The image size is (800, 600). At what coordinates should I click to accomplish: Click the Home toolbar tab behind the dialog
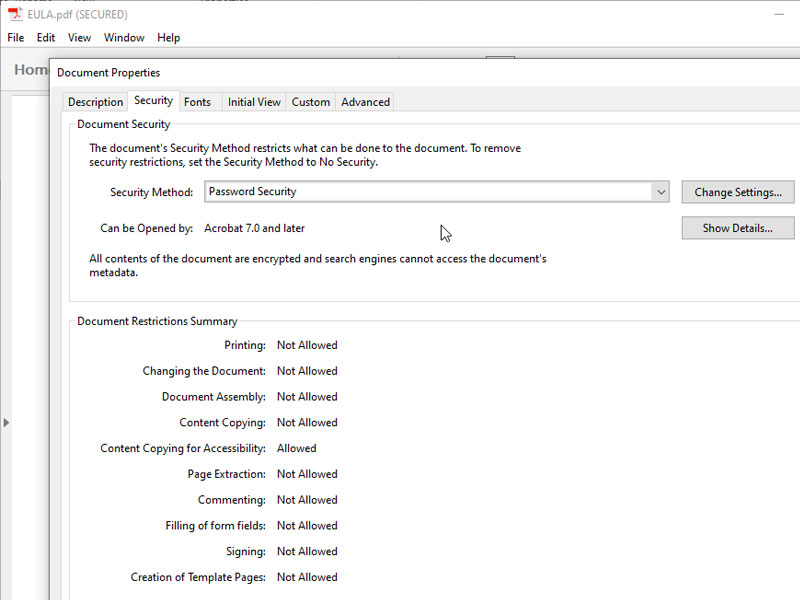(31, 69)
